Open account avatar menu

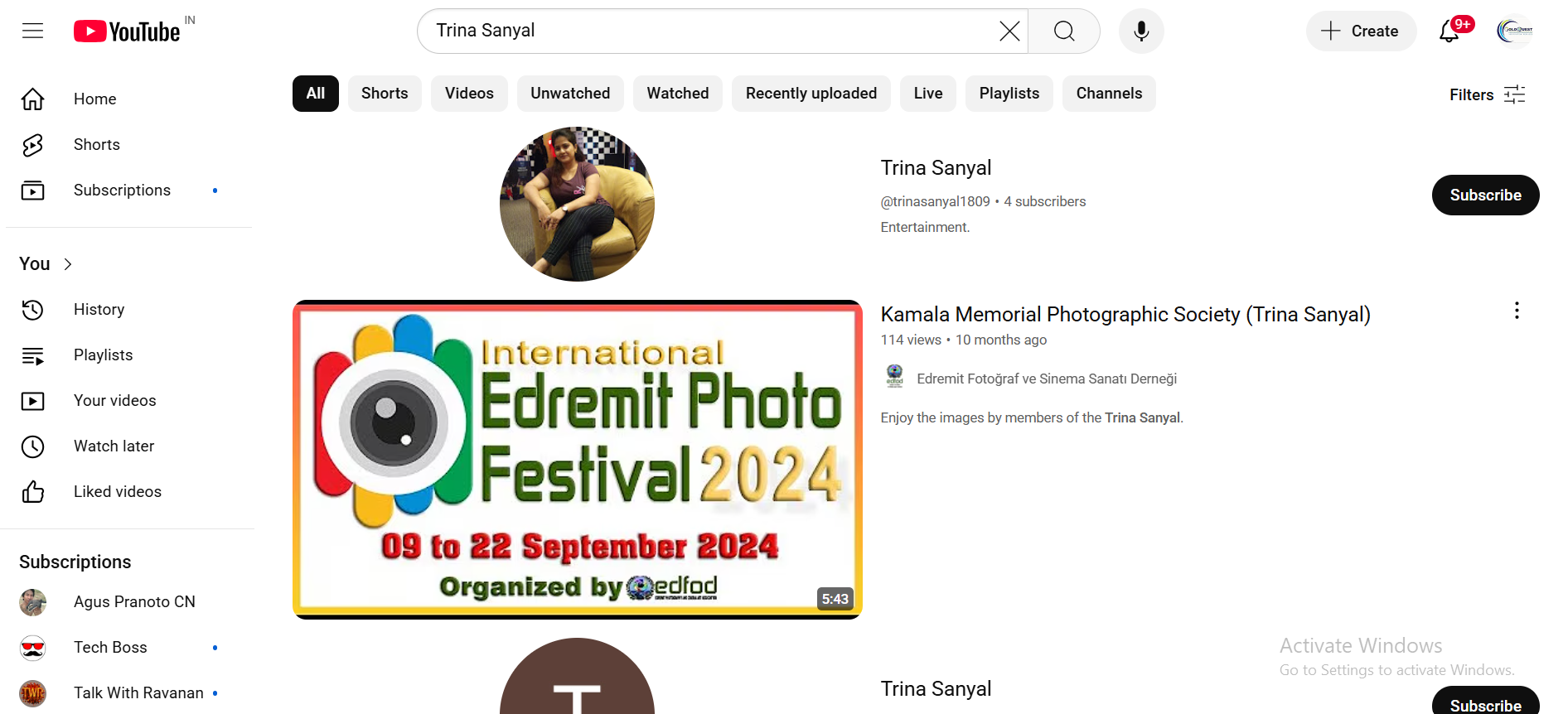coord(1514,31)
